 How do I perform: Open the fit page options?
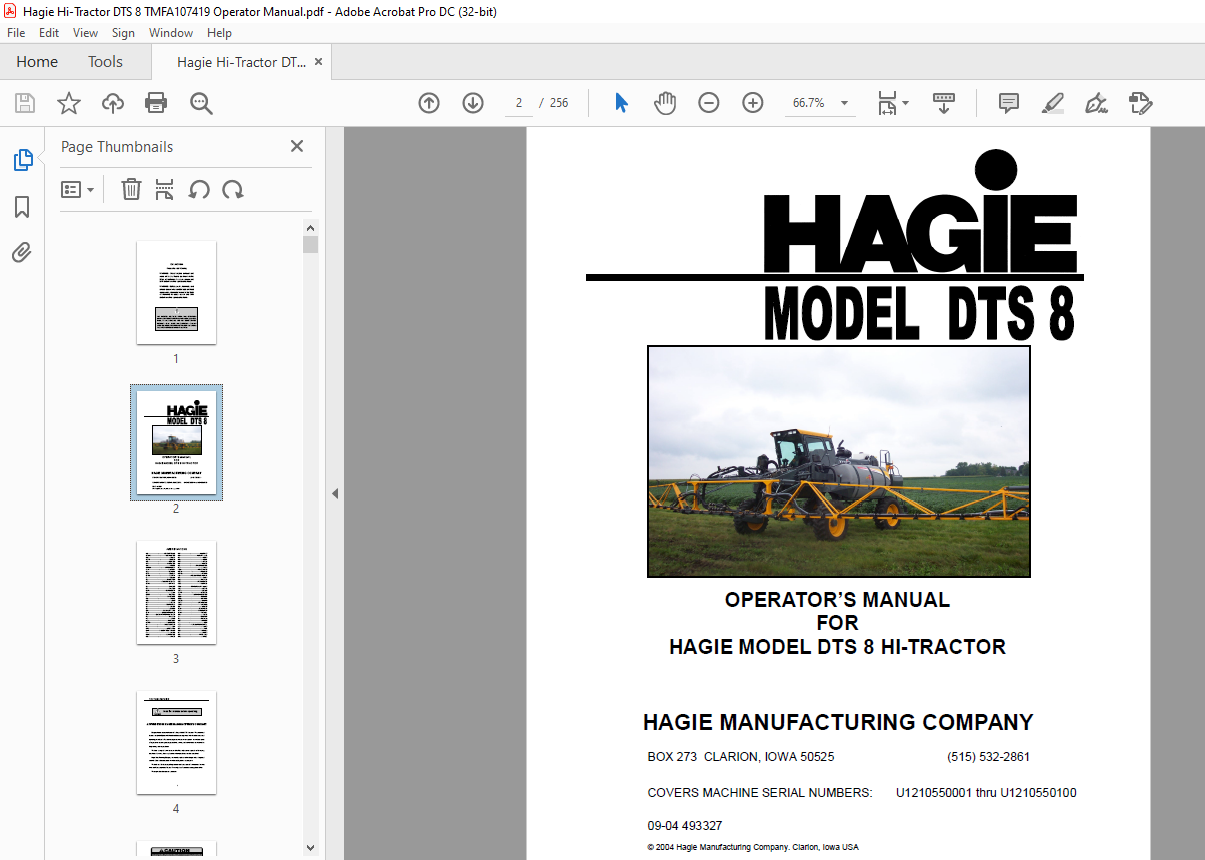pyautogui.click(x=892, y=103)
